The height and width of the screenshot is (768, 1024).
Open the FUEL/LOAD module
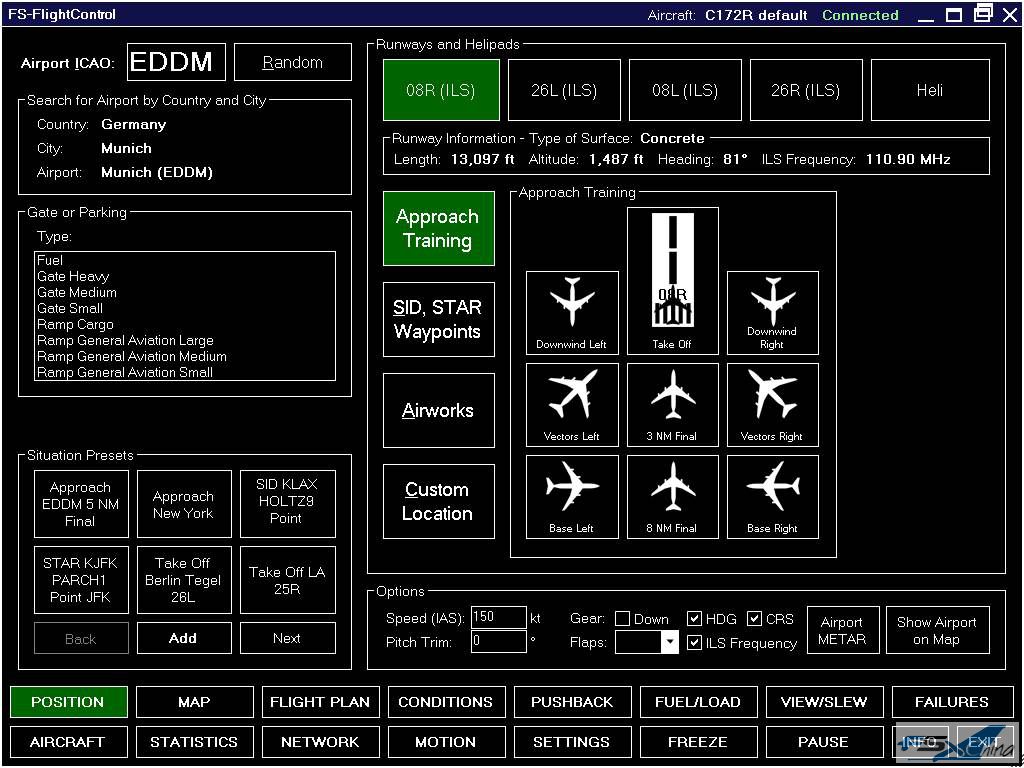click(699, 702)
